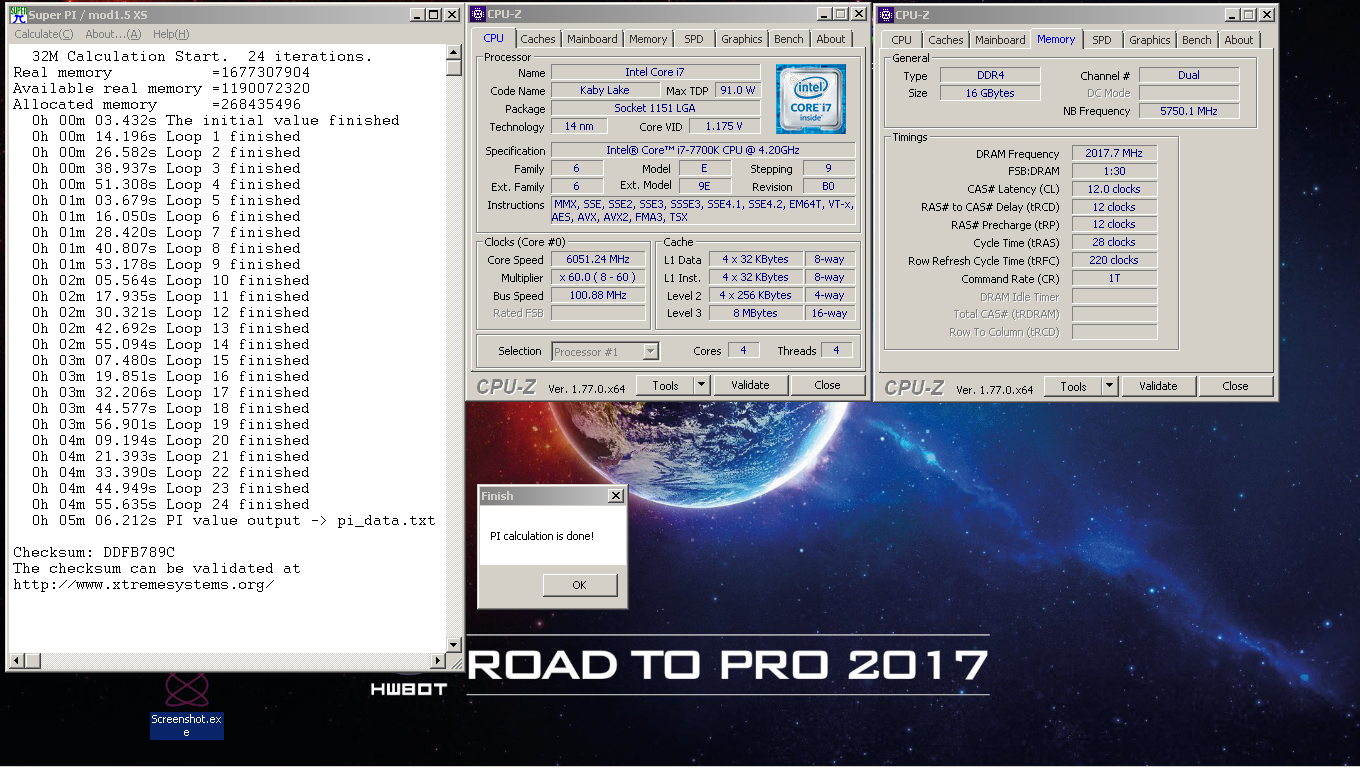Click the Checksum: DDFB789C line
The width and height of the screenshot is (1360, 768).
coord(94,552)
